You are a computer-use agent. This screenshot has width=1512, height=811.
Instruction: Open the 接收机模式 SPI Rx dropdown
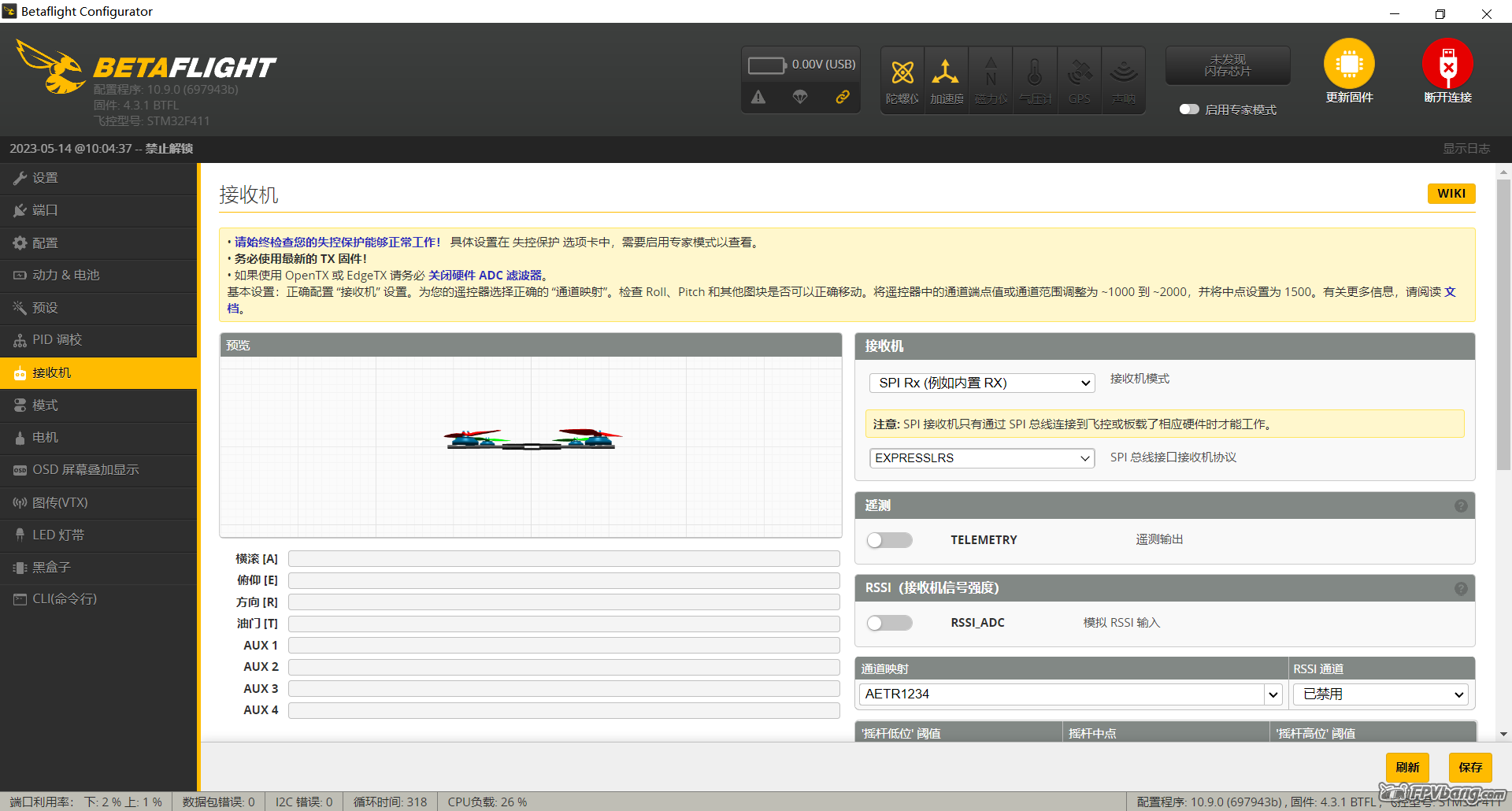click(x=982, y=383)
